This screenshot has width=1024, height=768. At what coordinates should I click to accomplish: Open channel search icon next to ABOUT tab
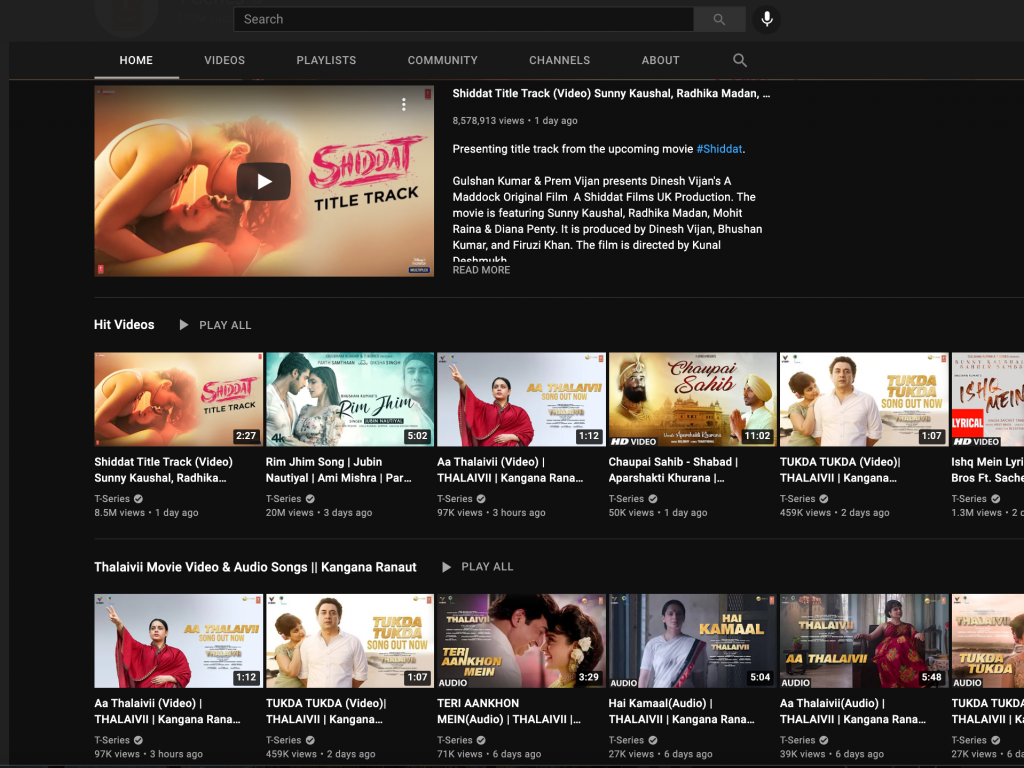click(739, 60)
